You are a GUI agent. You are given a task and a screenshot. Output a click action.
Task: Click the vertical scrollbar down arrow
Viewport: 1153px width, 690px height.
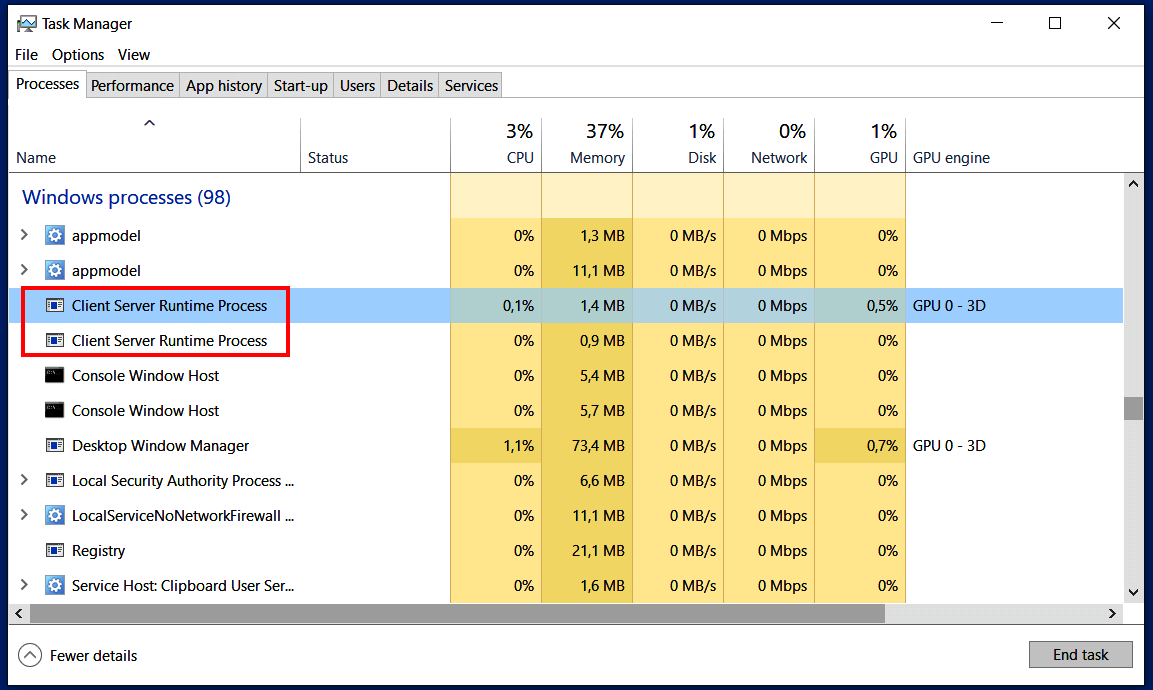click(x=1133, y=591)
